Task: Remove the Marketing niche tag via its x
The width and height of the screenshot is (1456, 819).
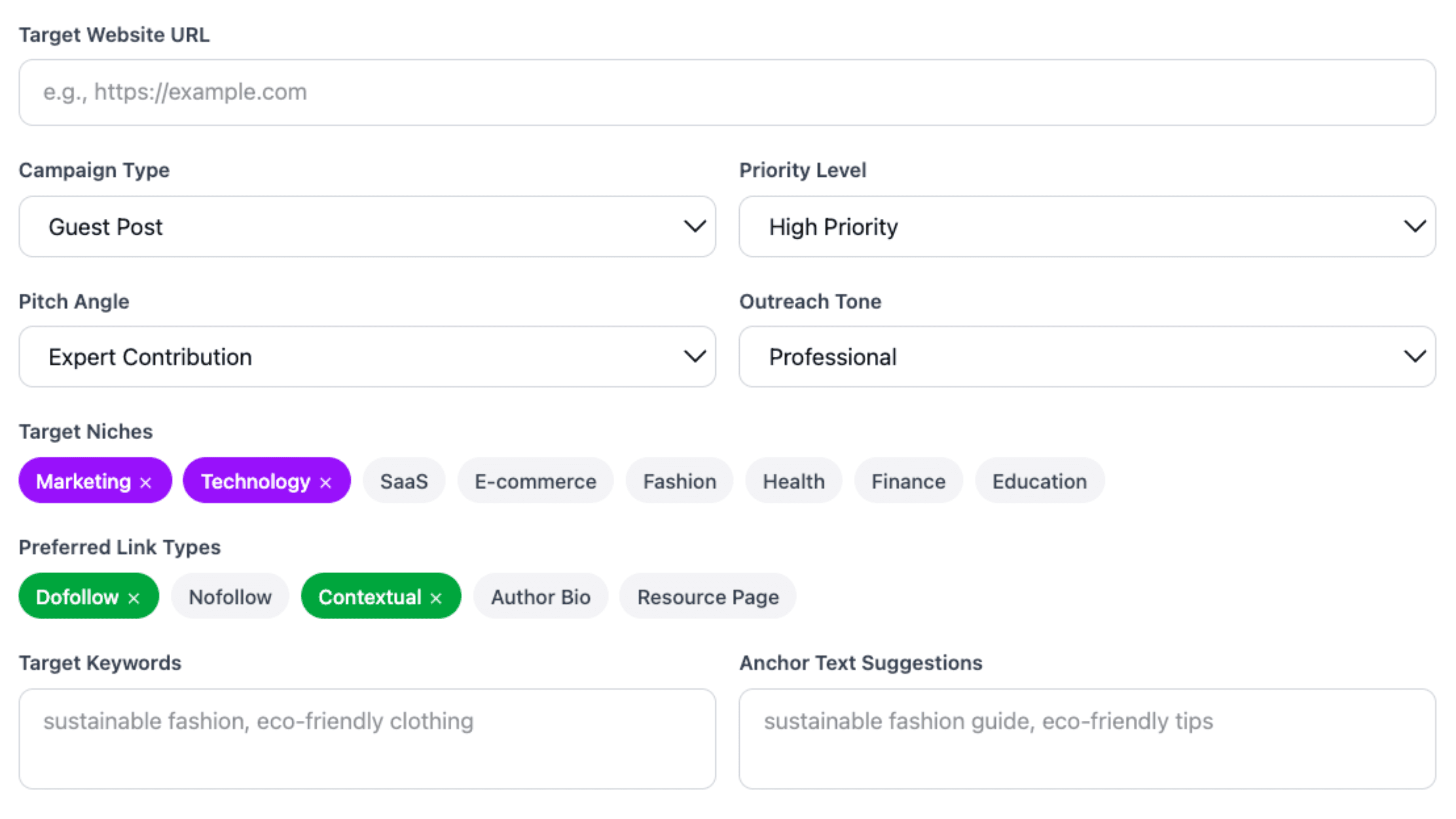Action: [145, 483]
